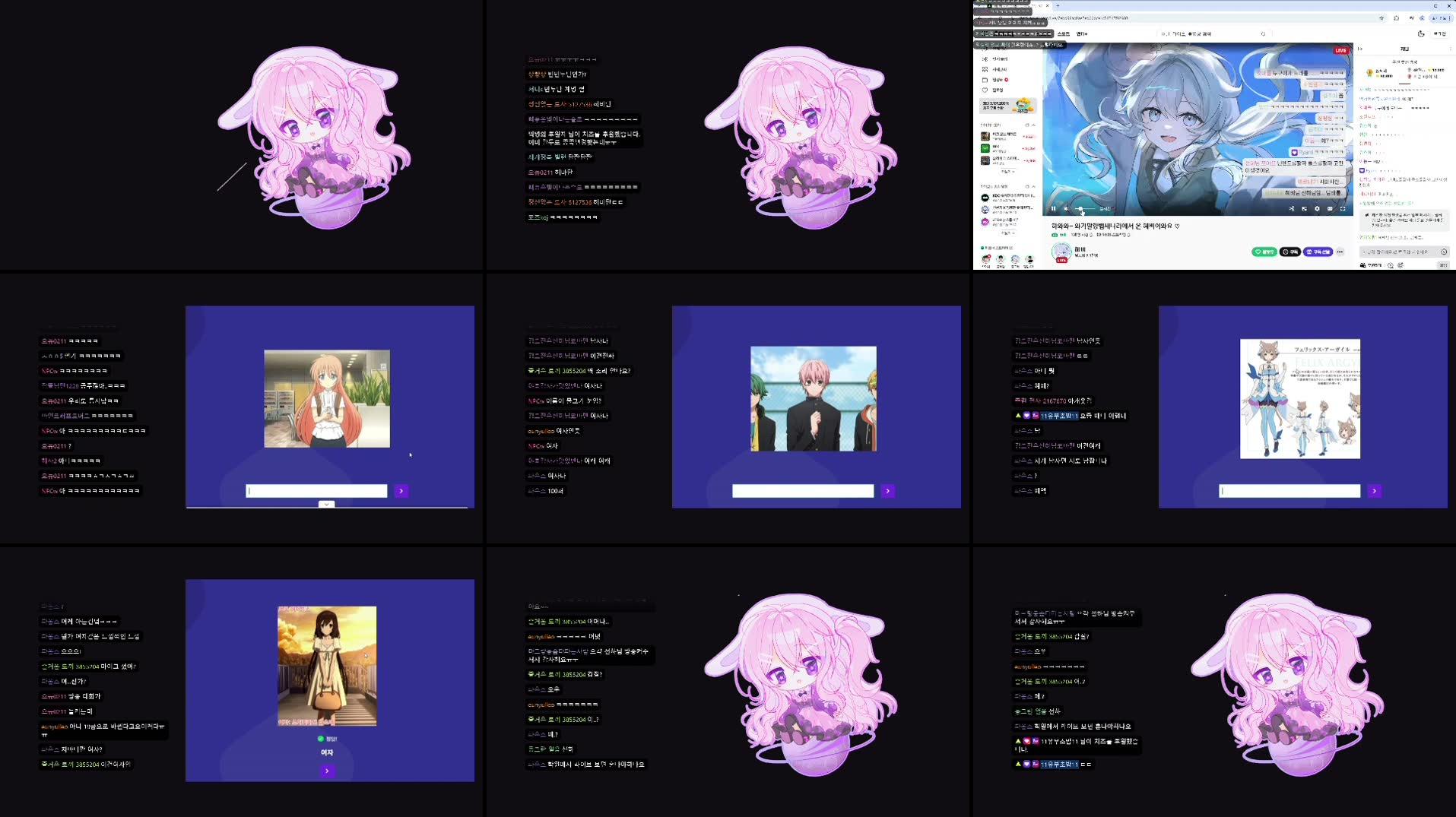Click the login button in the top right
This screenshot has width=1456, height=817.
[x=1440, y=33]
